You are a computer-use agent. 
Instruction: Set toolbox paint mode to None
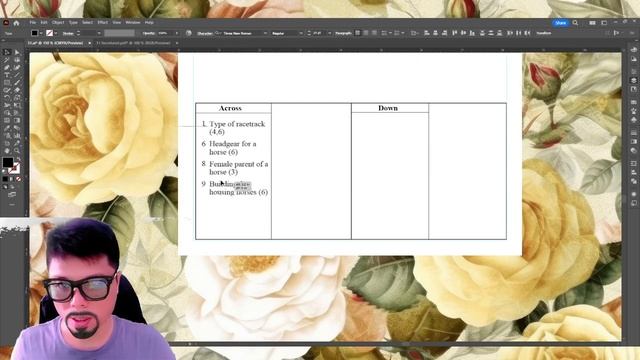point(18,179)
